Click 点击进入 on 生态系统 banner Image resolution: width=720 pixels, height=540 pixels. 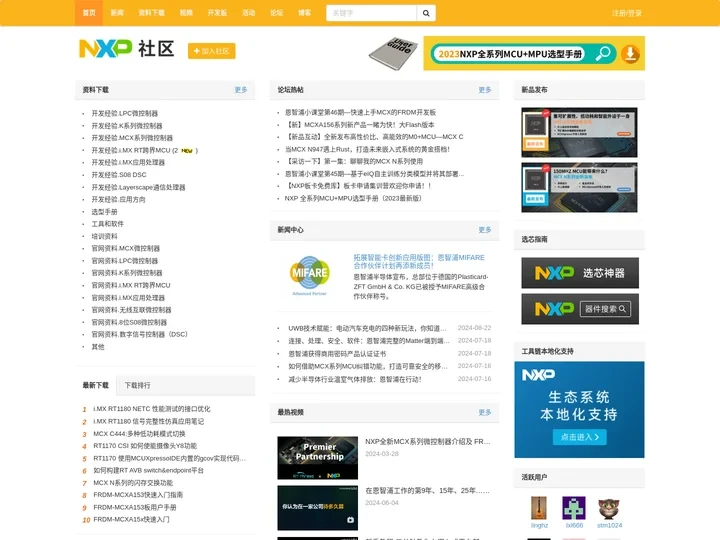(579, 437)
